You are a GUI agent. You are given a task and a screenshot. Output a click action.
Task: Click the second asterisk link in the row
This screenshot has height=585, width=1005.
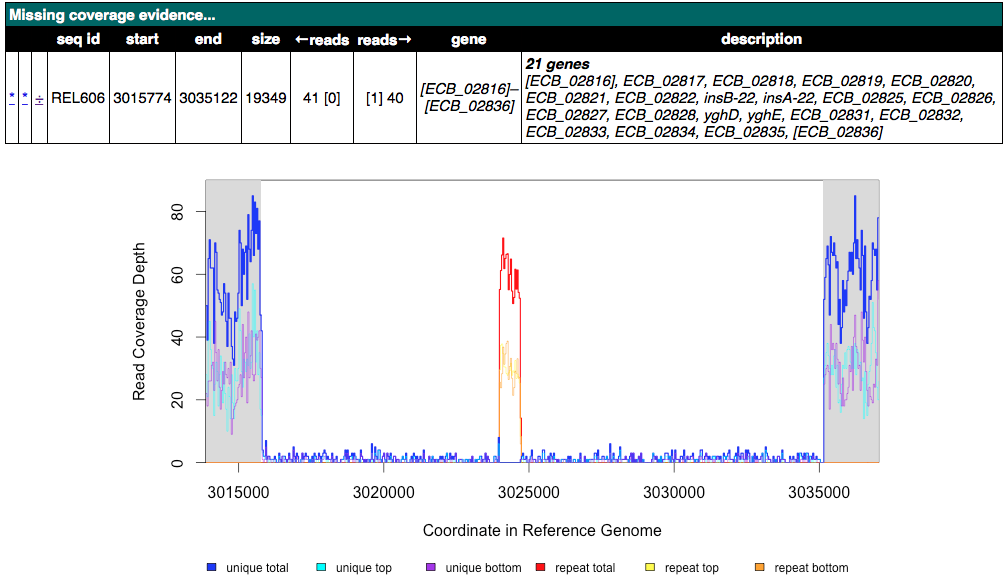(x=25, y=98)
